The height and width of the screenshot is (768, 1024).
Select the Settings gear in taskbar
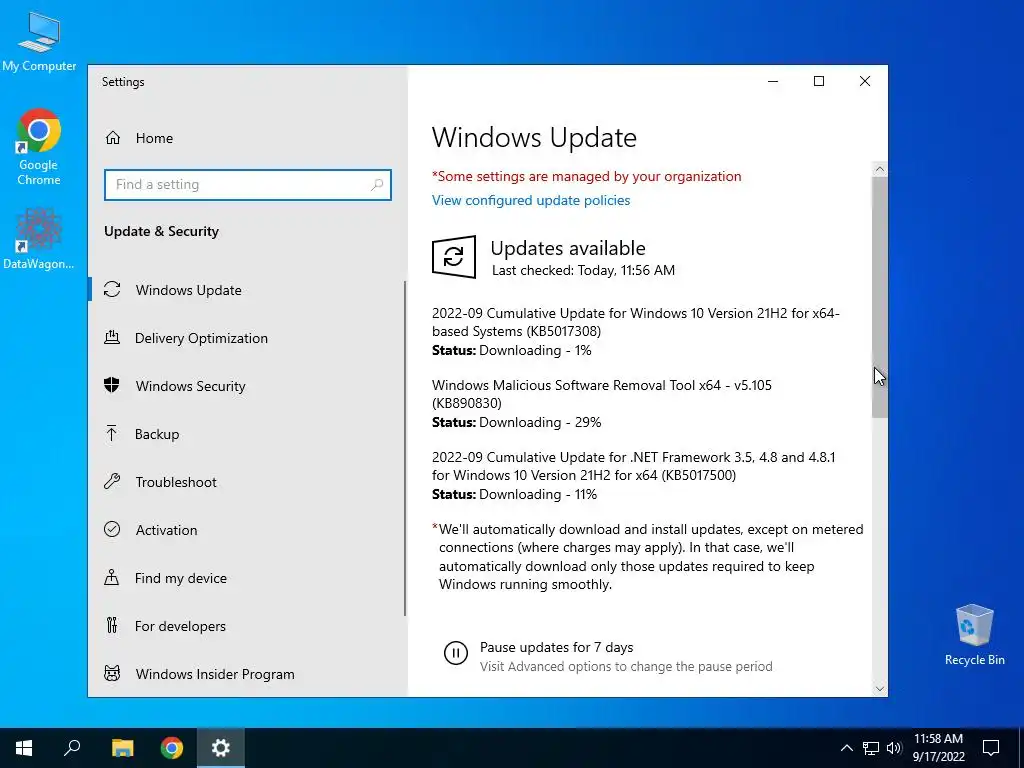[221, 748]
